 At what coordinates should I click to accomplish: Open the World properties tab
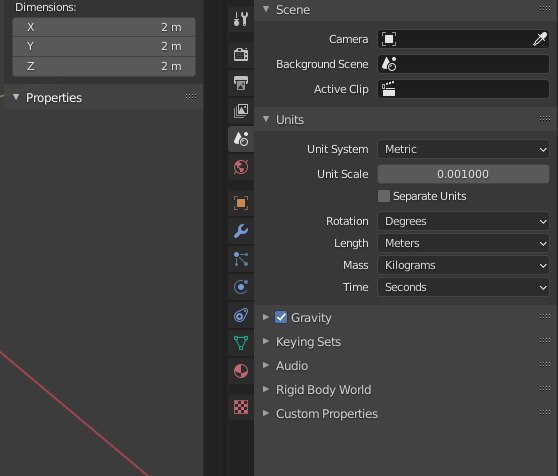click(x=241, y=167)
